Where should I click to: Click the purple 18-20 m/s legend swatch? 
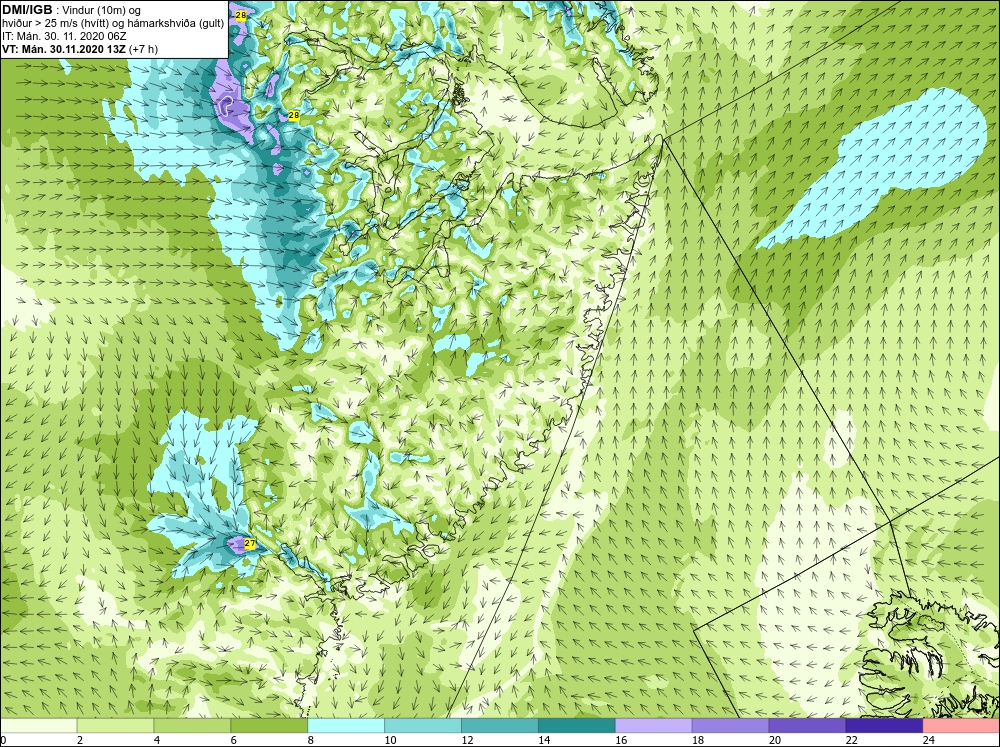point(730,726)
